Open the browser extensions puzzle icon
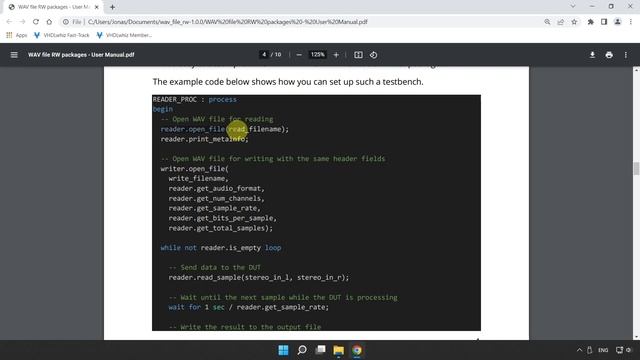 pyautogui.click(x=590, y=22)
